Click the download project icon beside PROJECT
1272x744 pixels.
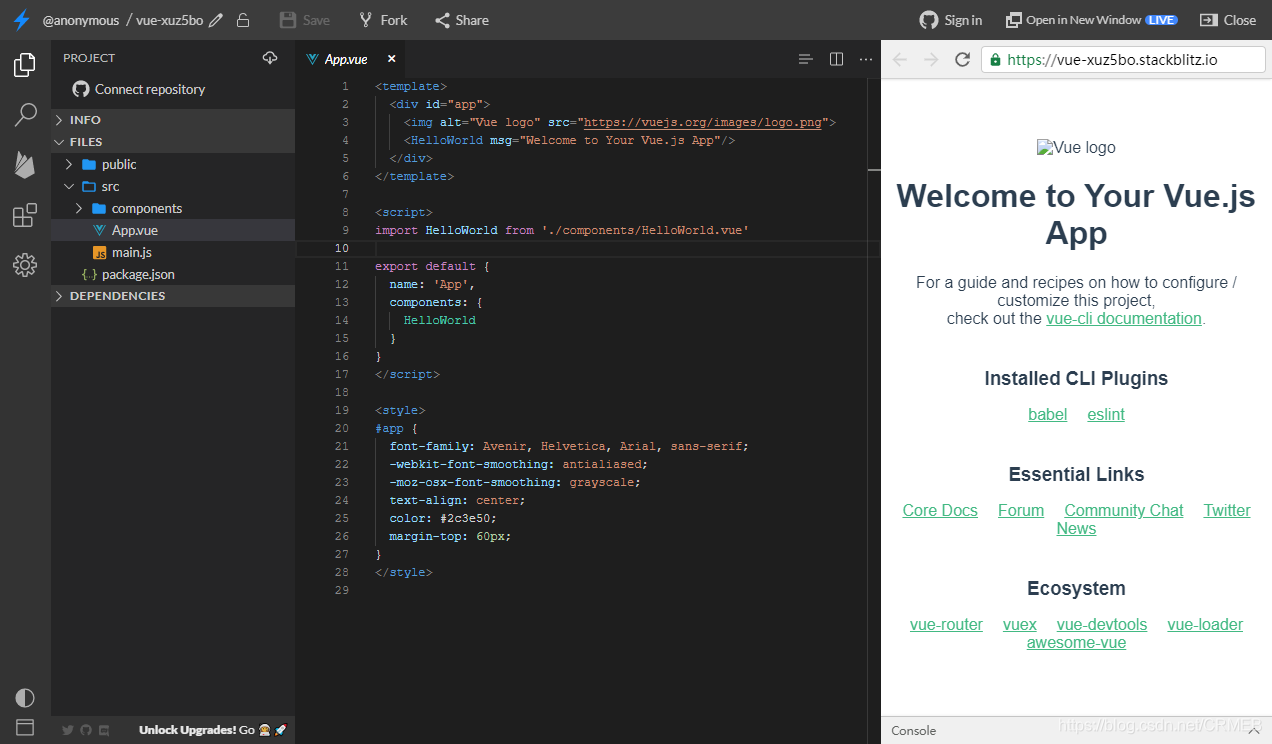[269, 58]
